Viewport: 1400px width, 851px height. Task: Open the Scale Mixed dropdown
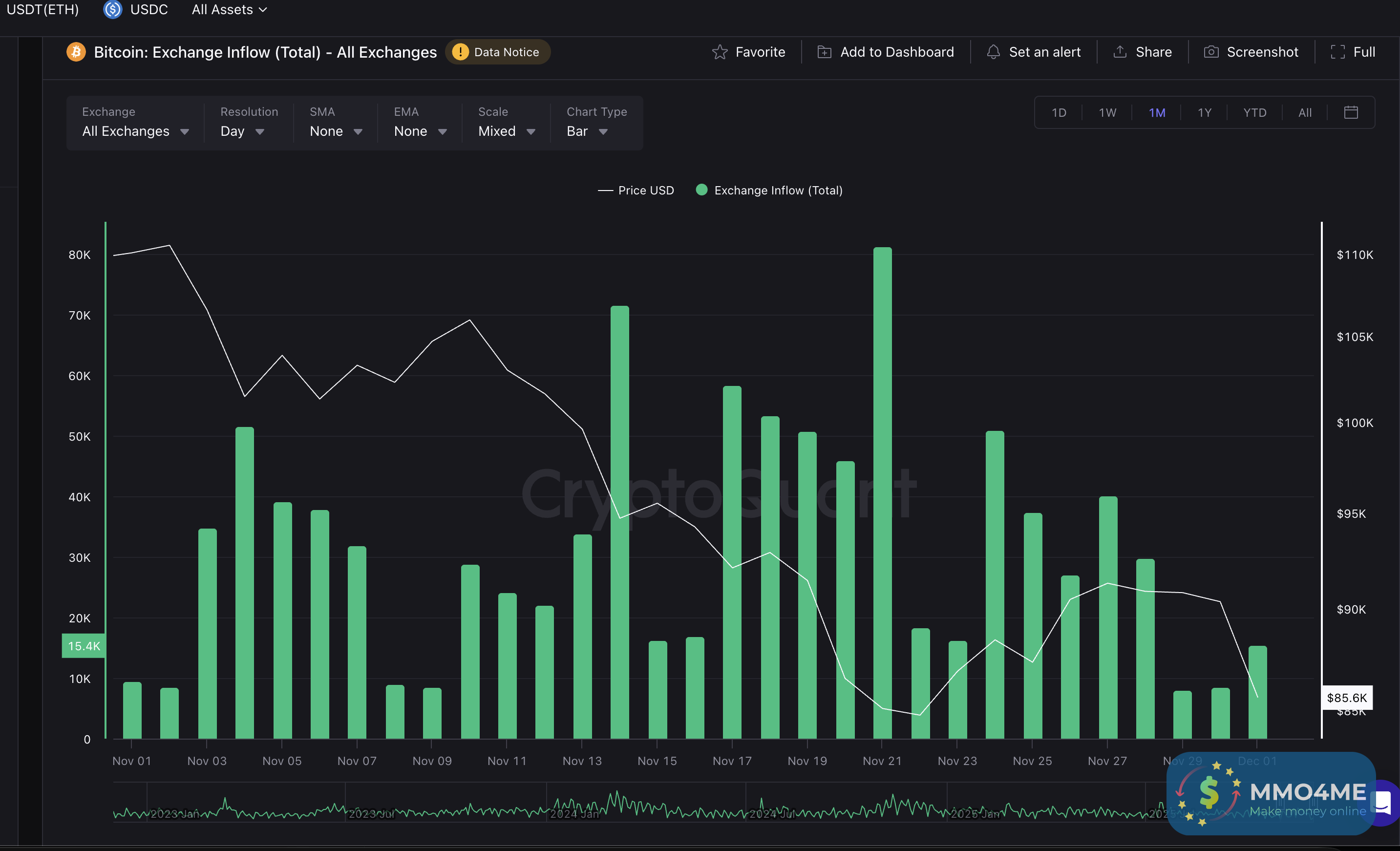(x=506, y=131)
